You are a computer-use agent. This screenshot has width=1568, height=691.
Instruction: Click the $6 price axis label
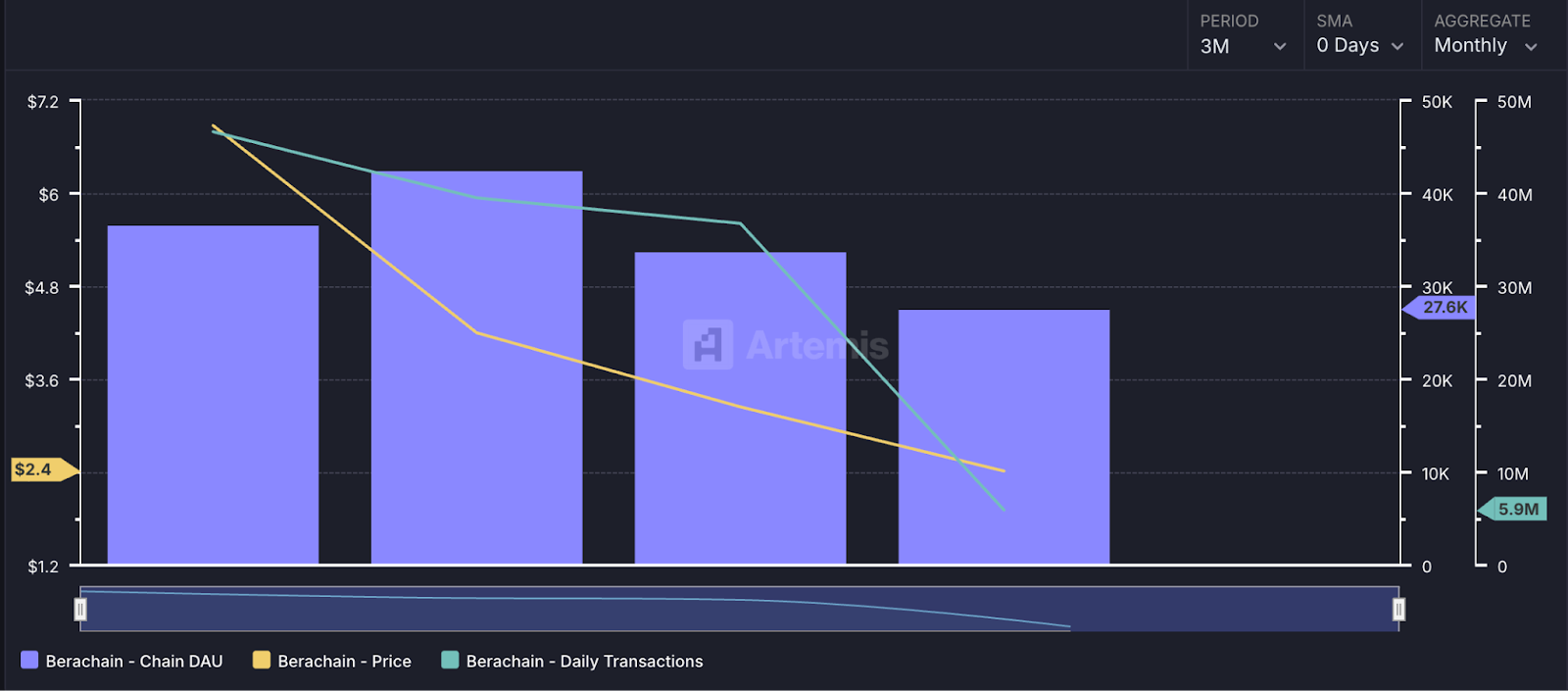coord(49,195)
